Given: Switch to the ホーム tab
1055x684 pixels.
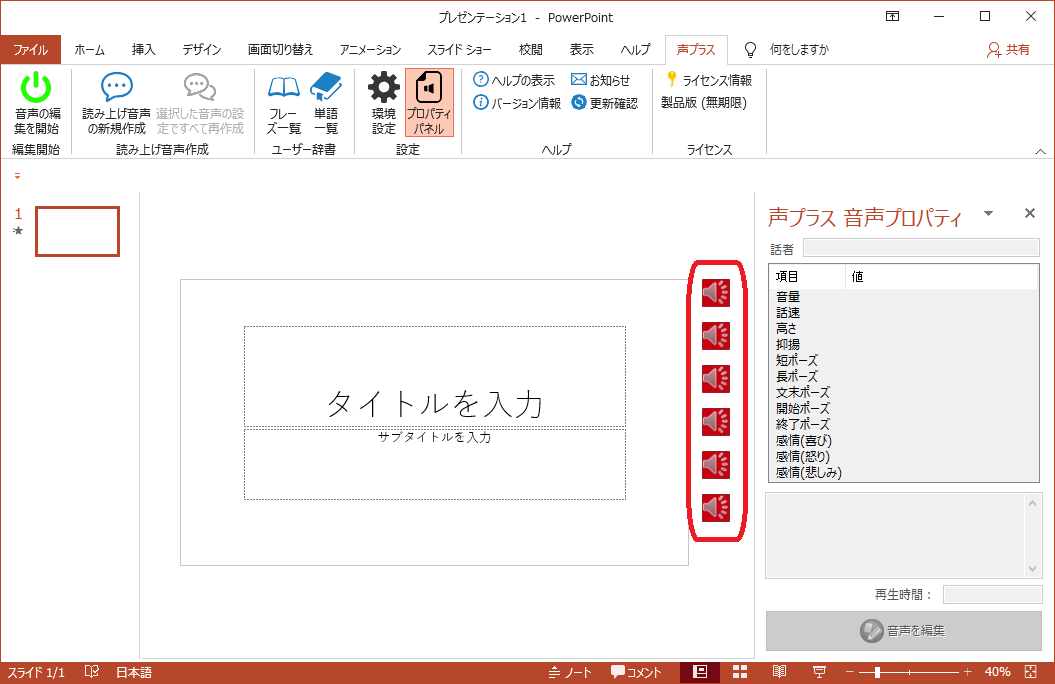Looking at the screenshot, I should (89, 50).
